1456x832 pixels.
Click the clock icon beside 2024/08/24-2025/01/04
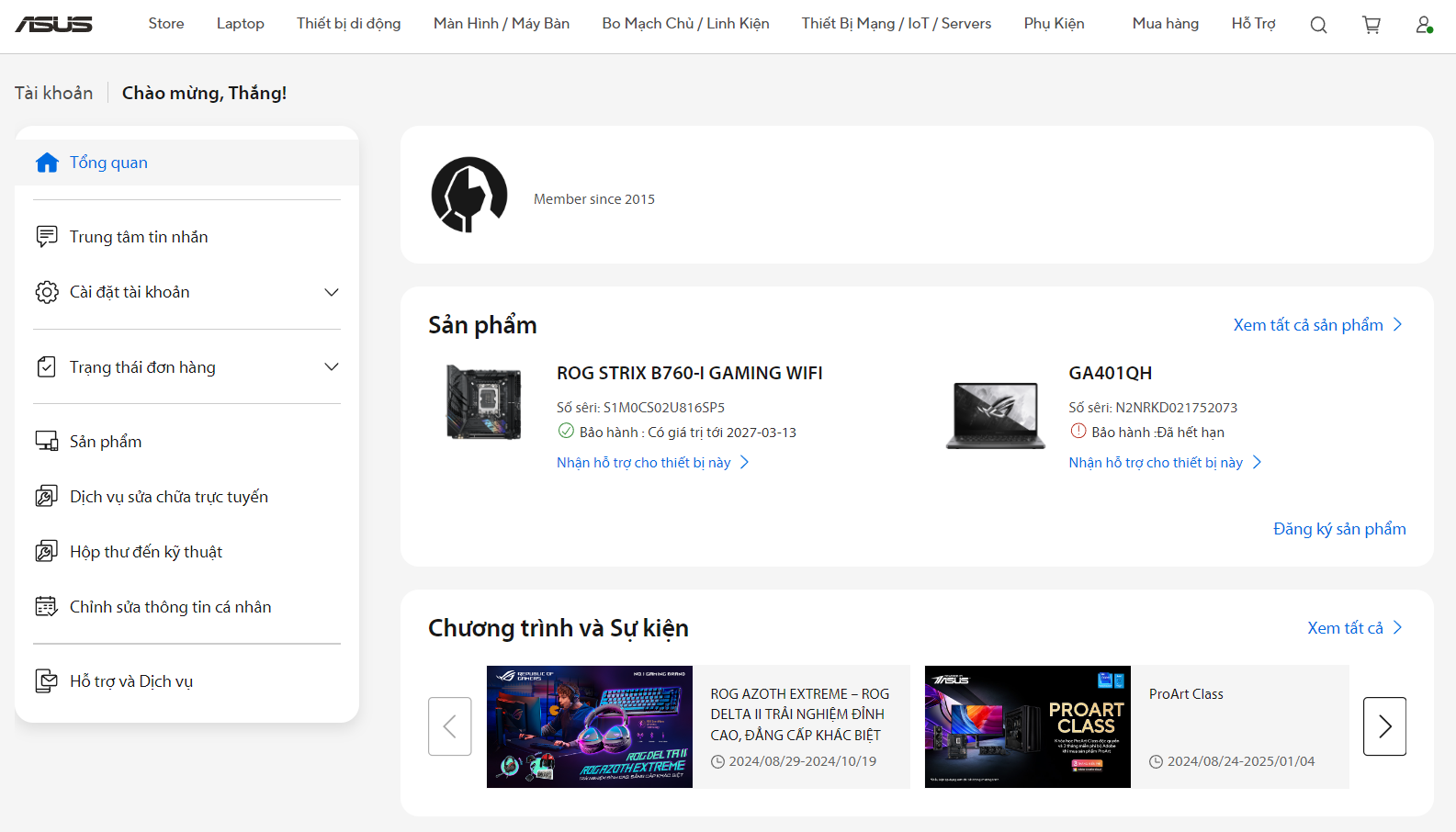1157,762
